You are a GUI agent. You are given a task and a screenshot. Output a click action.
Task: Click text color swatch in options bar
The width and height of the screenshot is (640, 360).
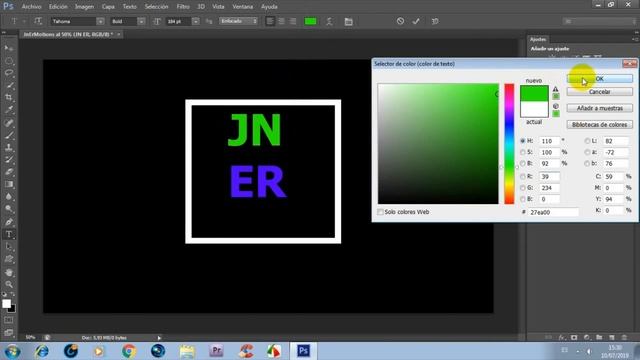click(311, 21)
